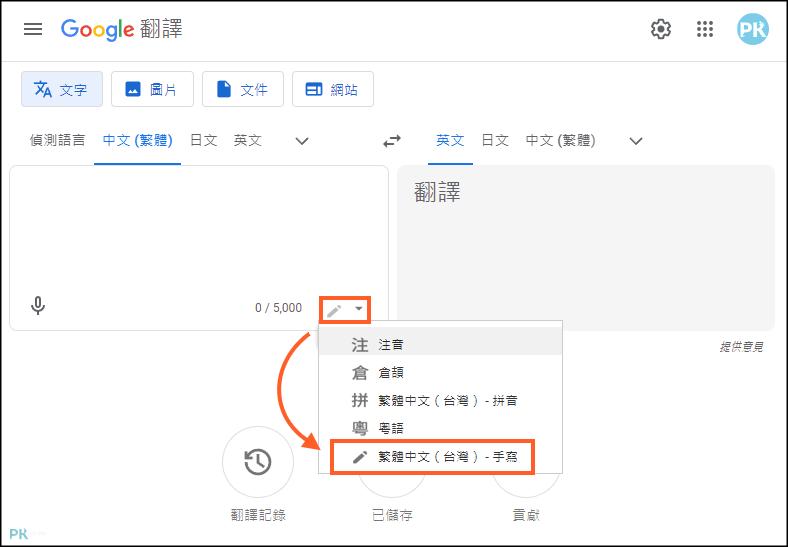Choose 倉頡 input method

click(x=440, y=373)
